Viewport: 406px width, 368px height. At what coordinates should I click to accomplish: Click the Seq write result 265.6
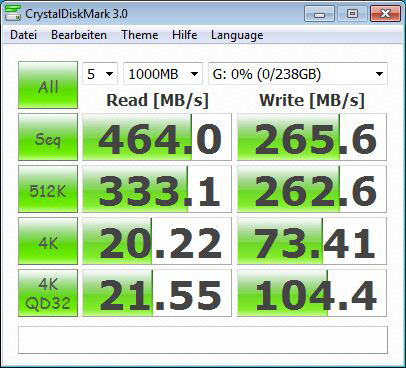(x=312, y=137)
